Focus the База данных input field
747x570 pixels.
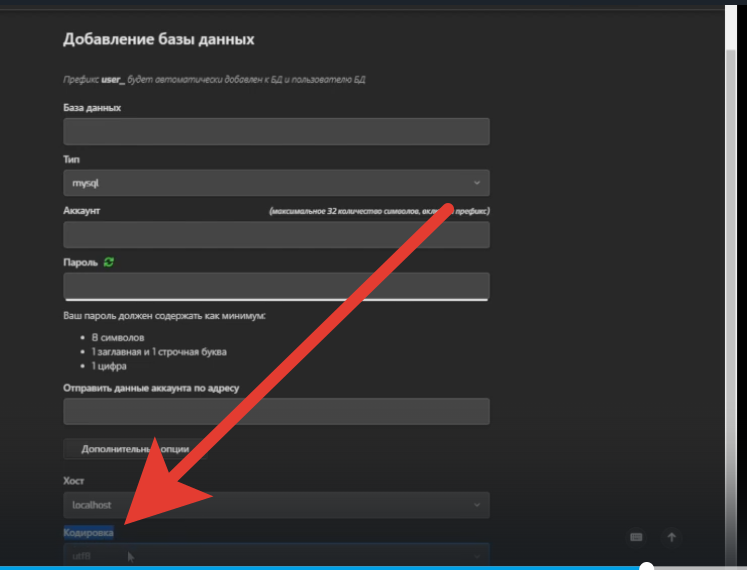point(276,132)
